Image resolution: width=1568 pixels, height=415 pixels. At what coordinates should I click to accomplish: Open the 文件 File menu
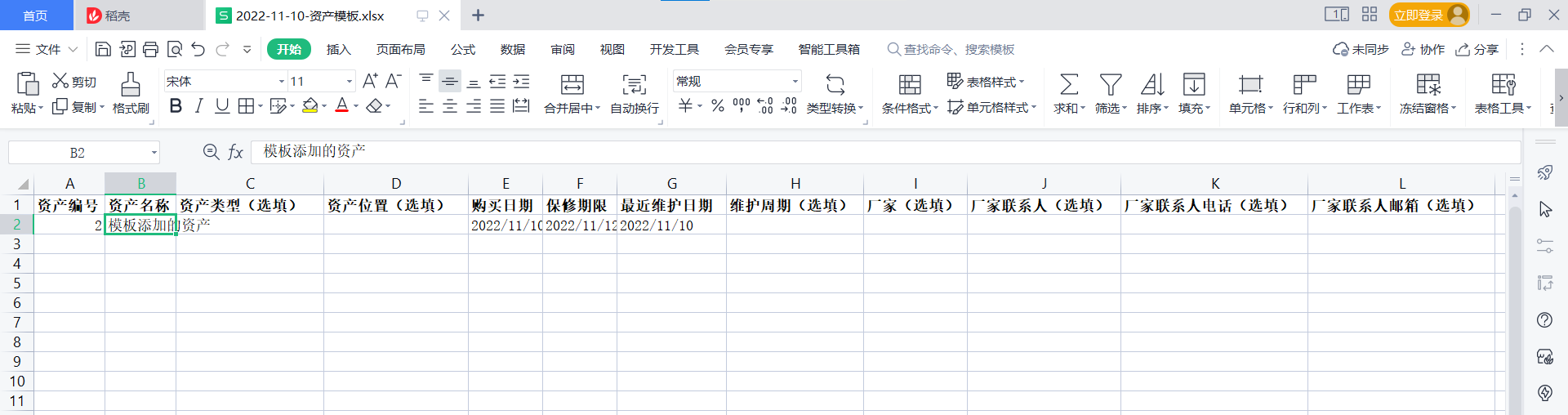47,50
